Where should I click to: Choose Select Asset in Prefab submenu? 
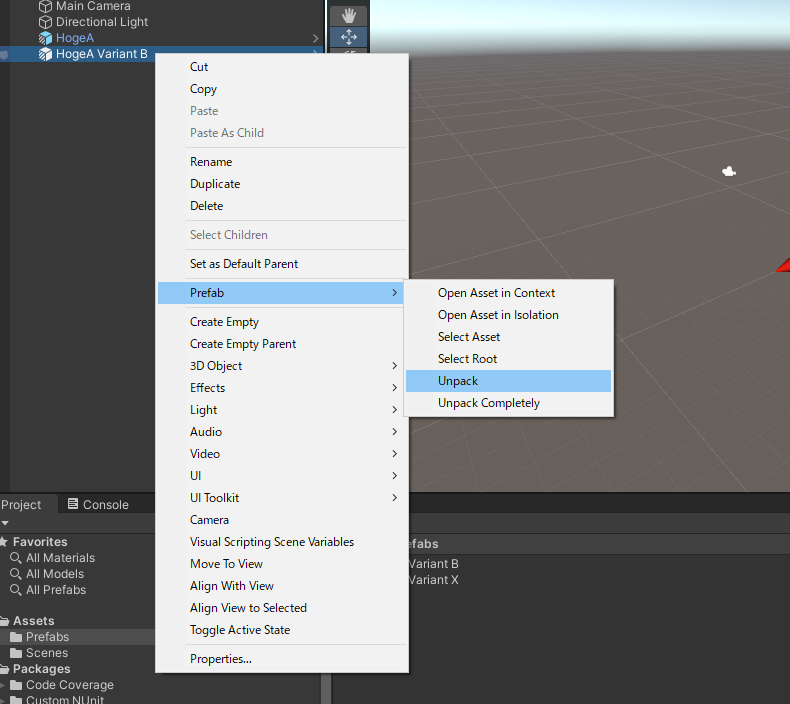[x=508, y=337]
